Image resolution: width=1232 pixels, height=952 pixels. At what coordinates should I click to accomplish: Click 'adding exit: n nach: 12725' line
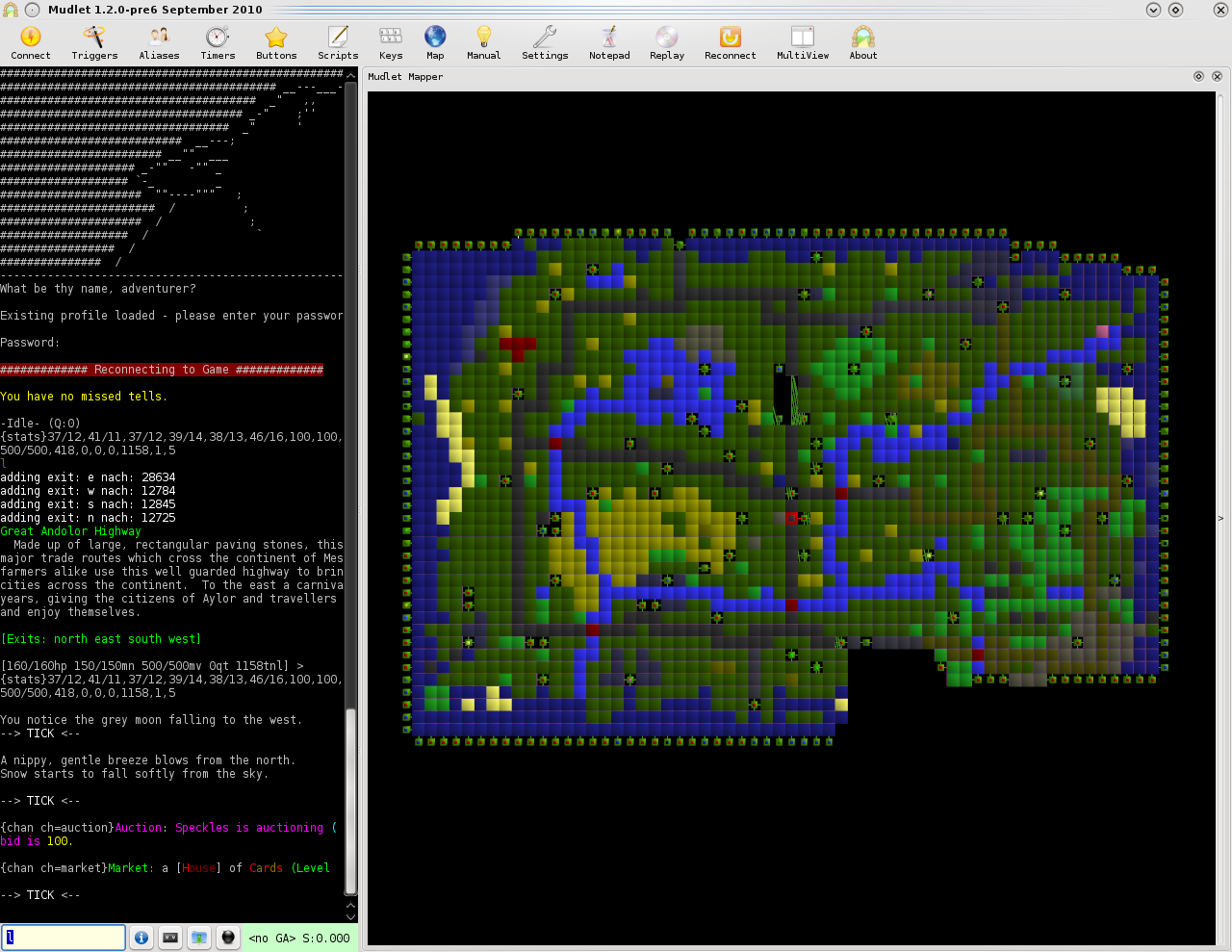[x=88, y=518]
